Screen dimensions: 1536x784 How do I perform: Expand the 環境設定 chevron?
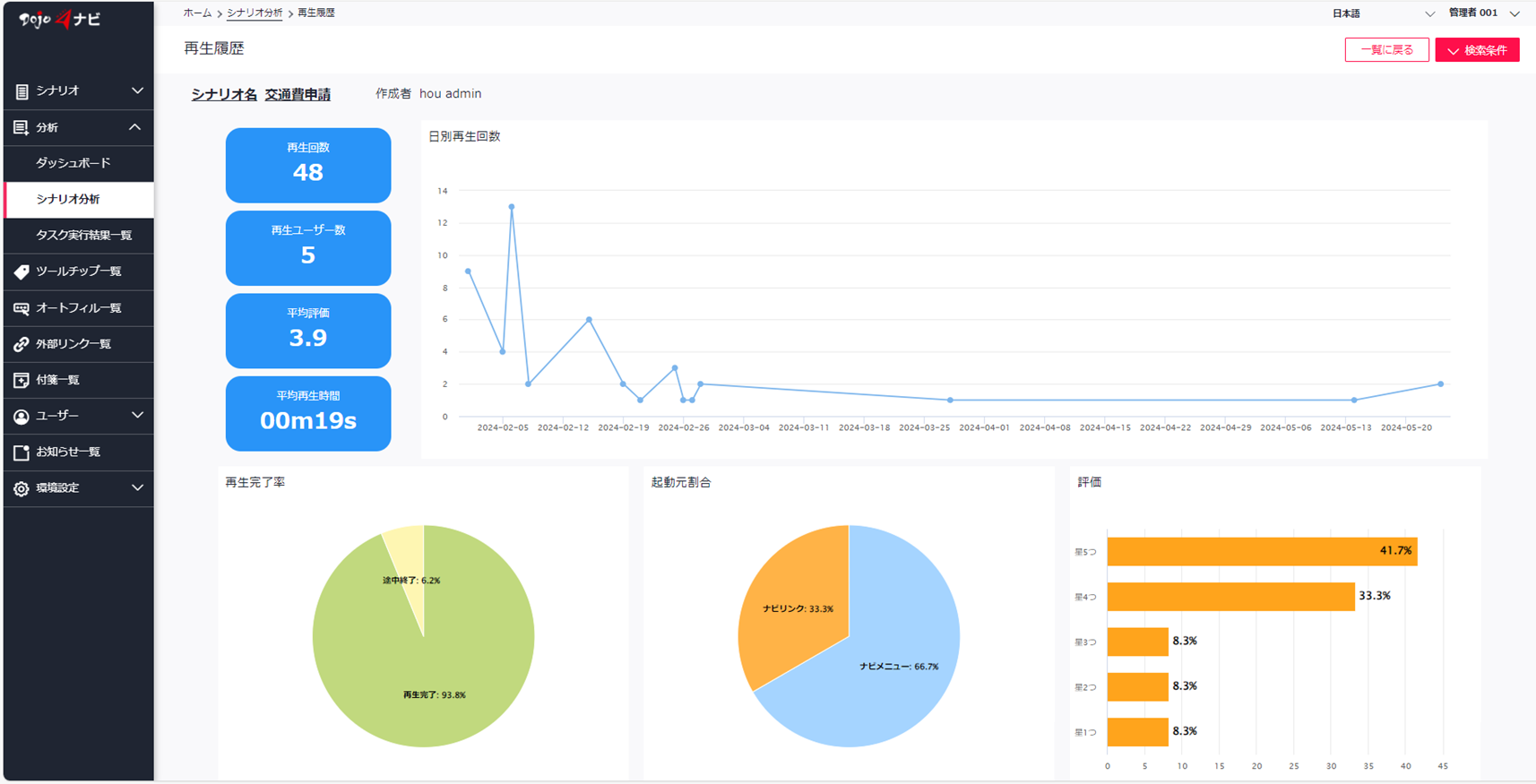137,487
